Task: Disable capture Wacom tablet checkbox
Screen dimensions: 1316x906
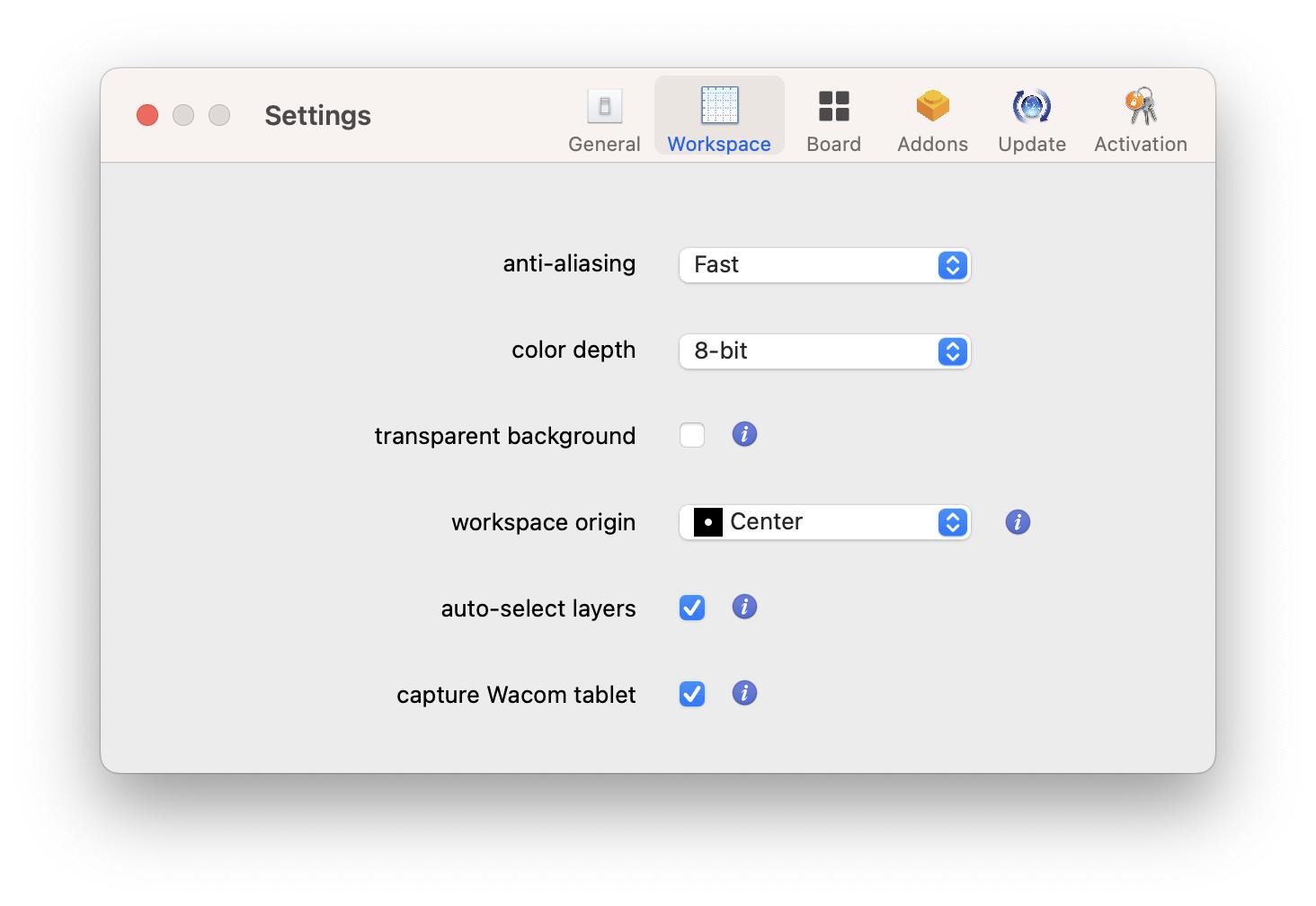Action: tap(692, 694)
